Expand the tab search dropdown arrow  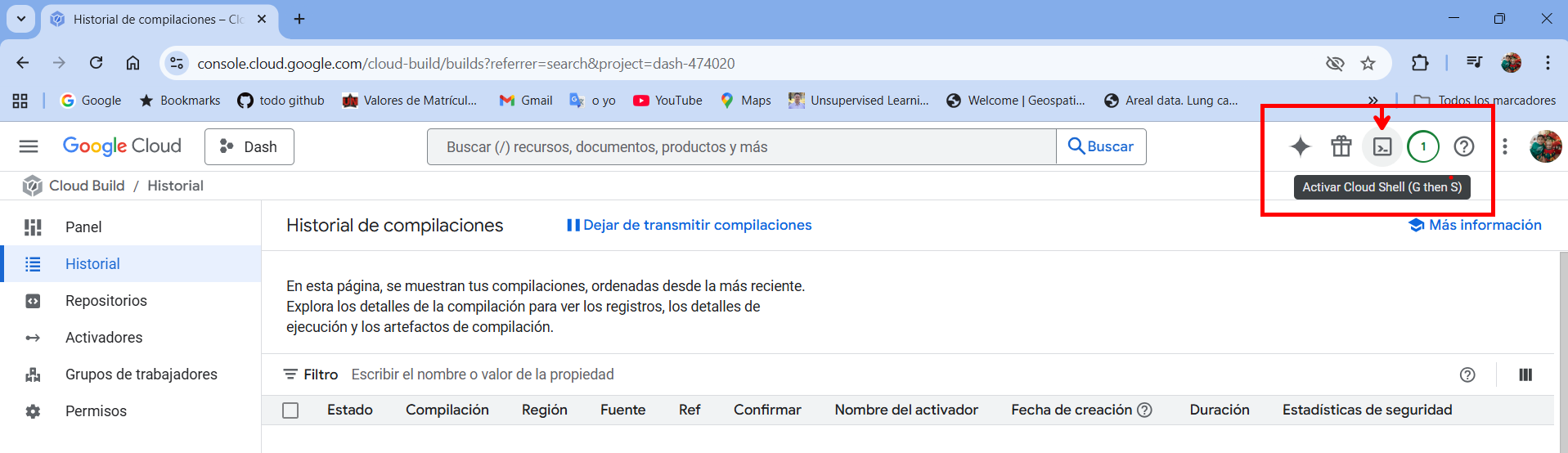pos(21,19)
